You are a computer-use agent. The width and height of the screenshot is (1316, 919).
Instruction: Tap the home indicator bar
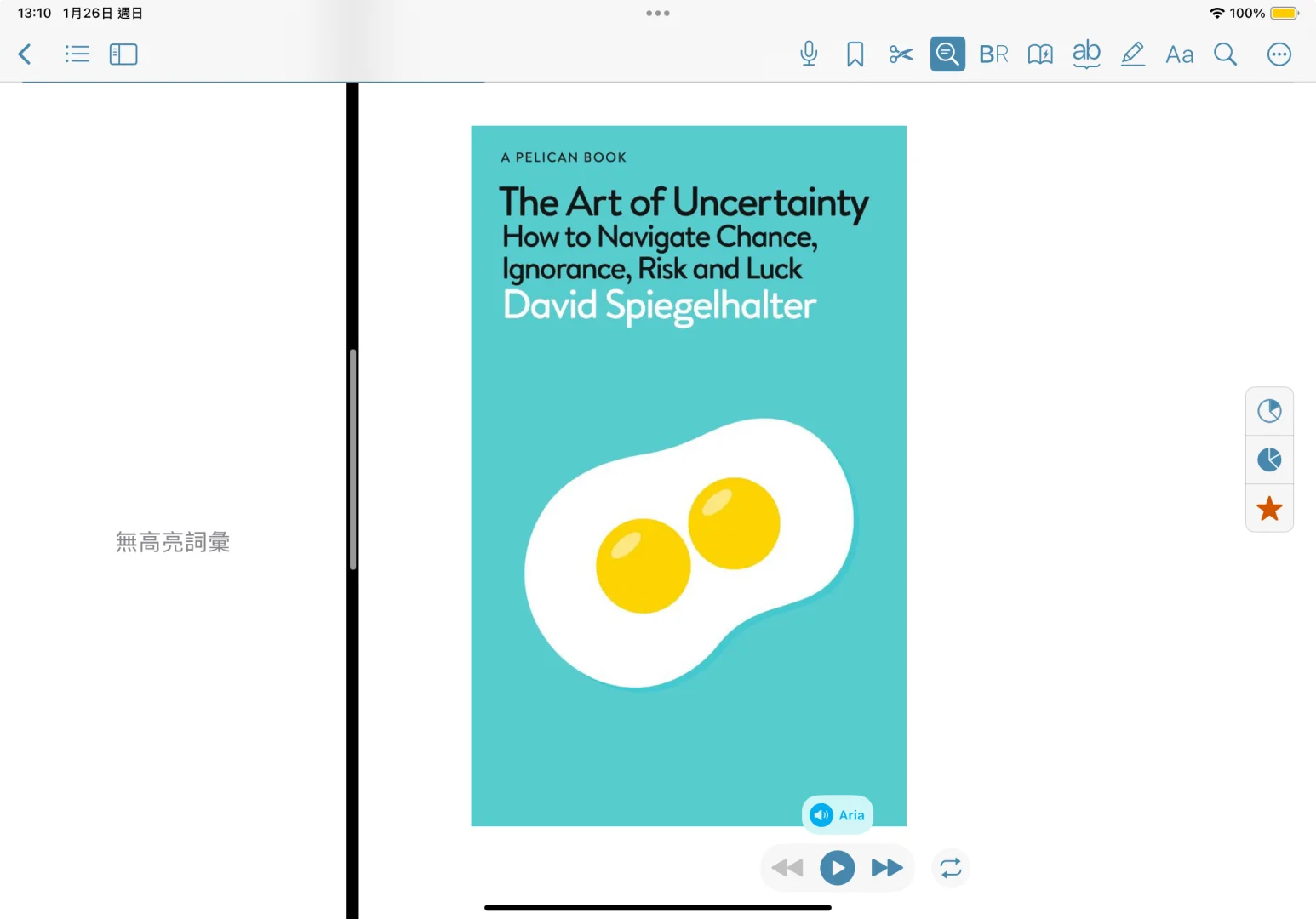658,907
